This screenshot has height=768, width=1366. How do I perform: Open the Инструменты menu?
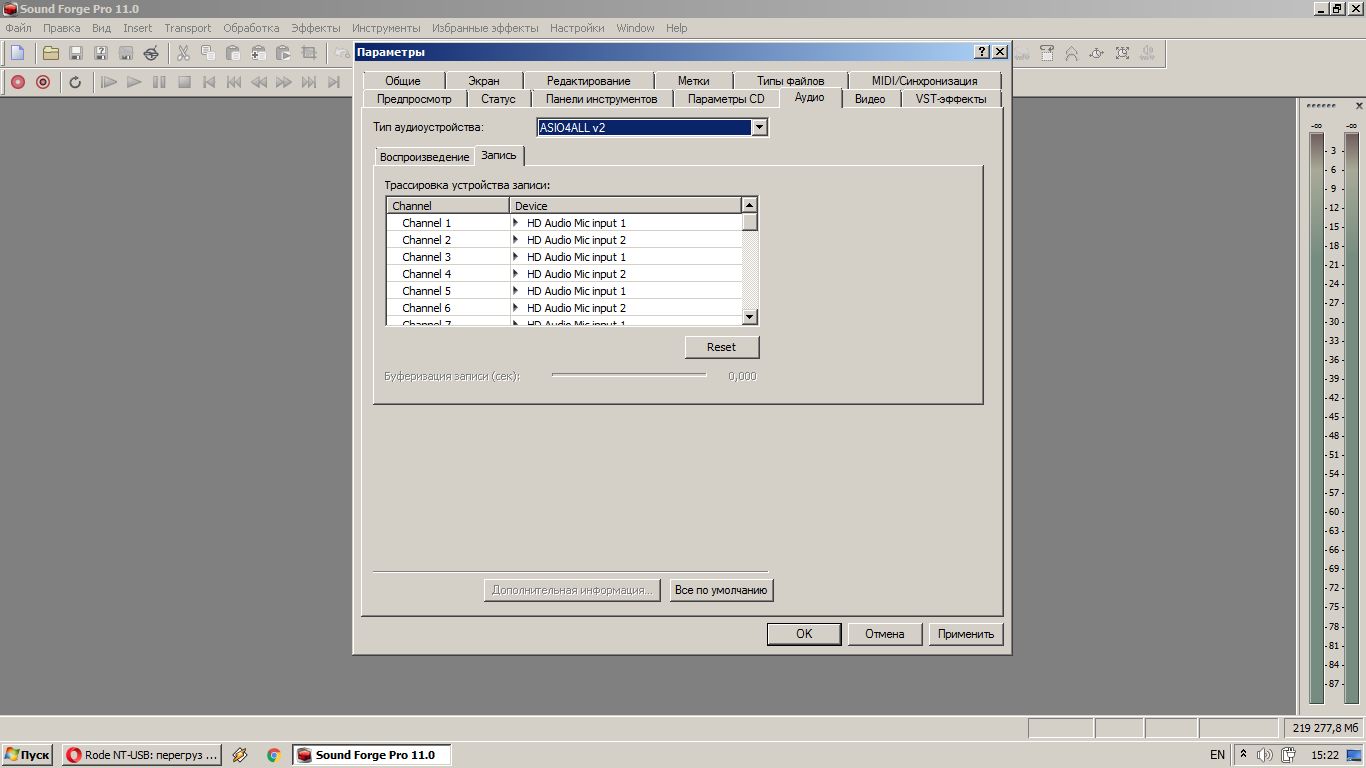[386, 28]
